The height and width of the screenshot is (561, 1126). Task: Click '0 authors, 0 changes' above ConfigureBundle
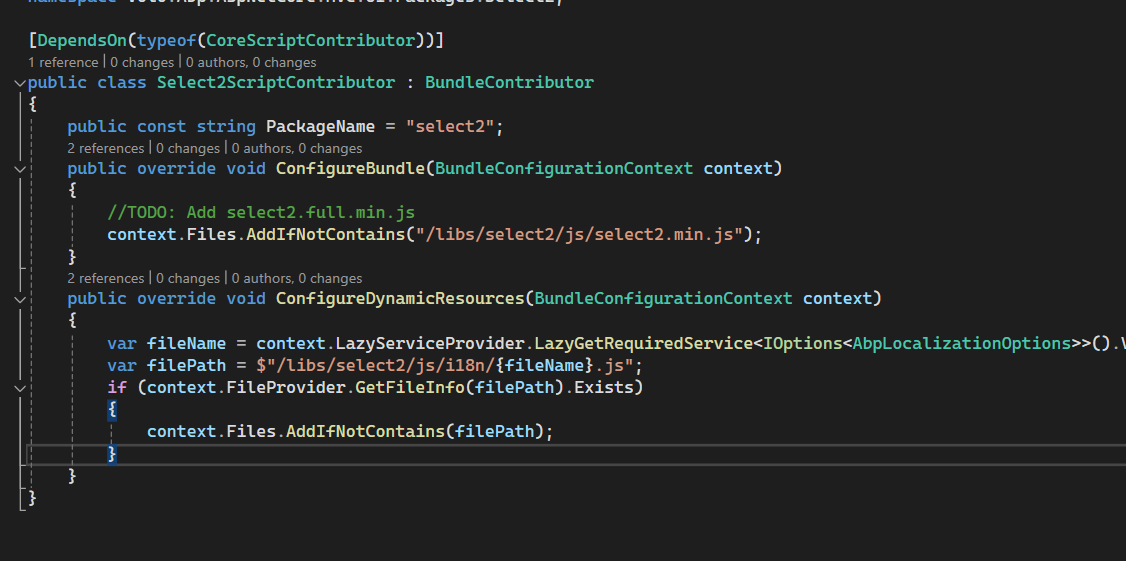[295, 148]
